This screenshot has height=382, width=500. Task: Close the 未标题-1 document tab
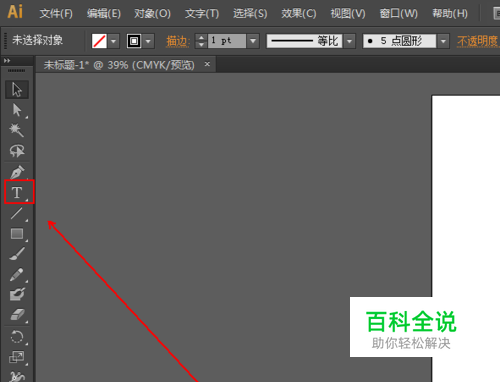207,64
